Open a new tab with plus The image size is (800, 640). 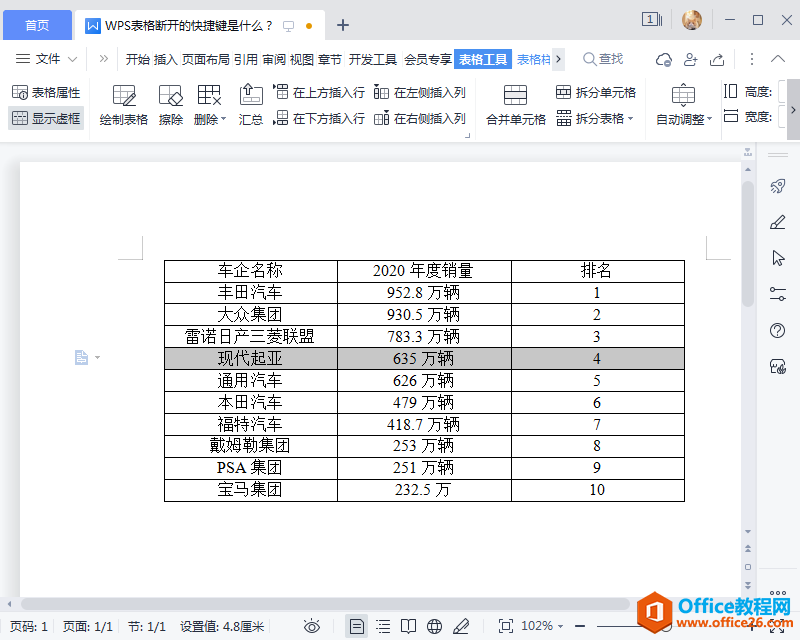click(x=343, y=25)
